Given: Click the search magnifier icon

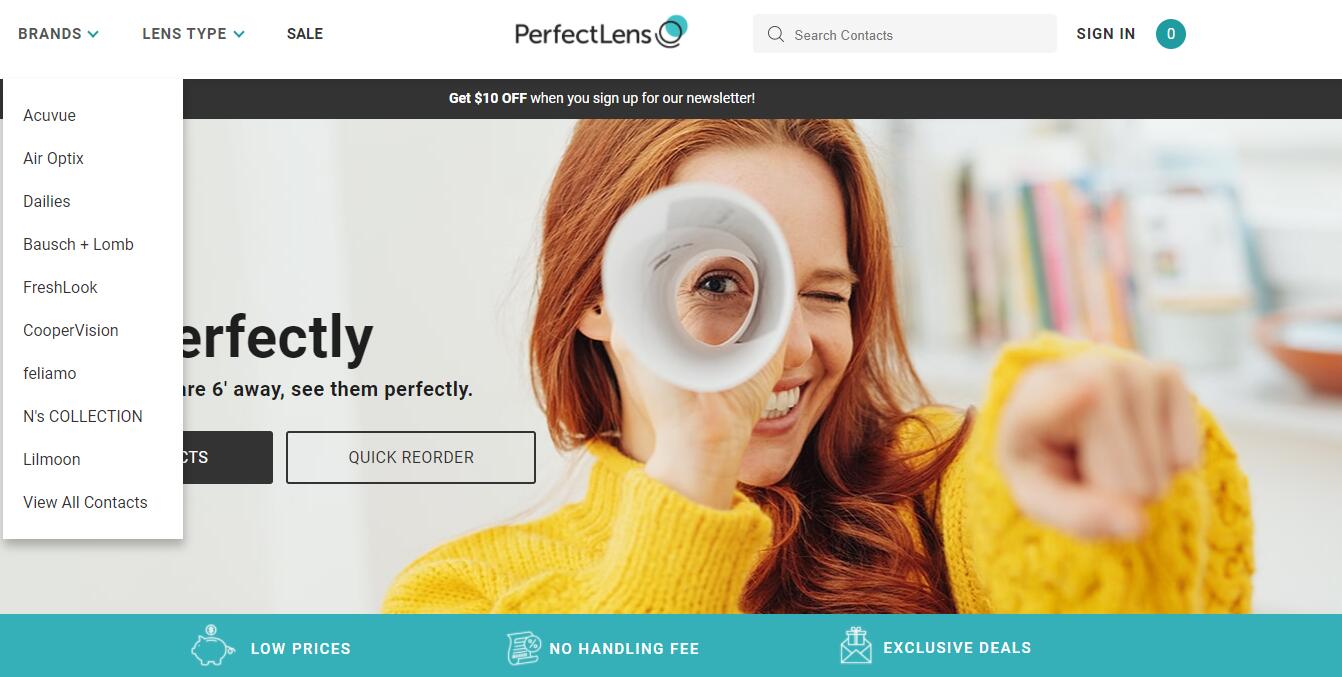Looking at the screenshot, I should 775,34.
